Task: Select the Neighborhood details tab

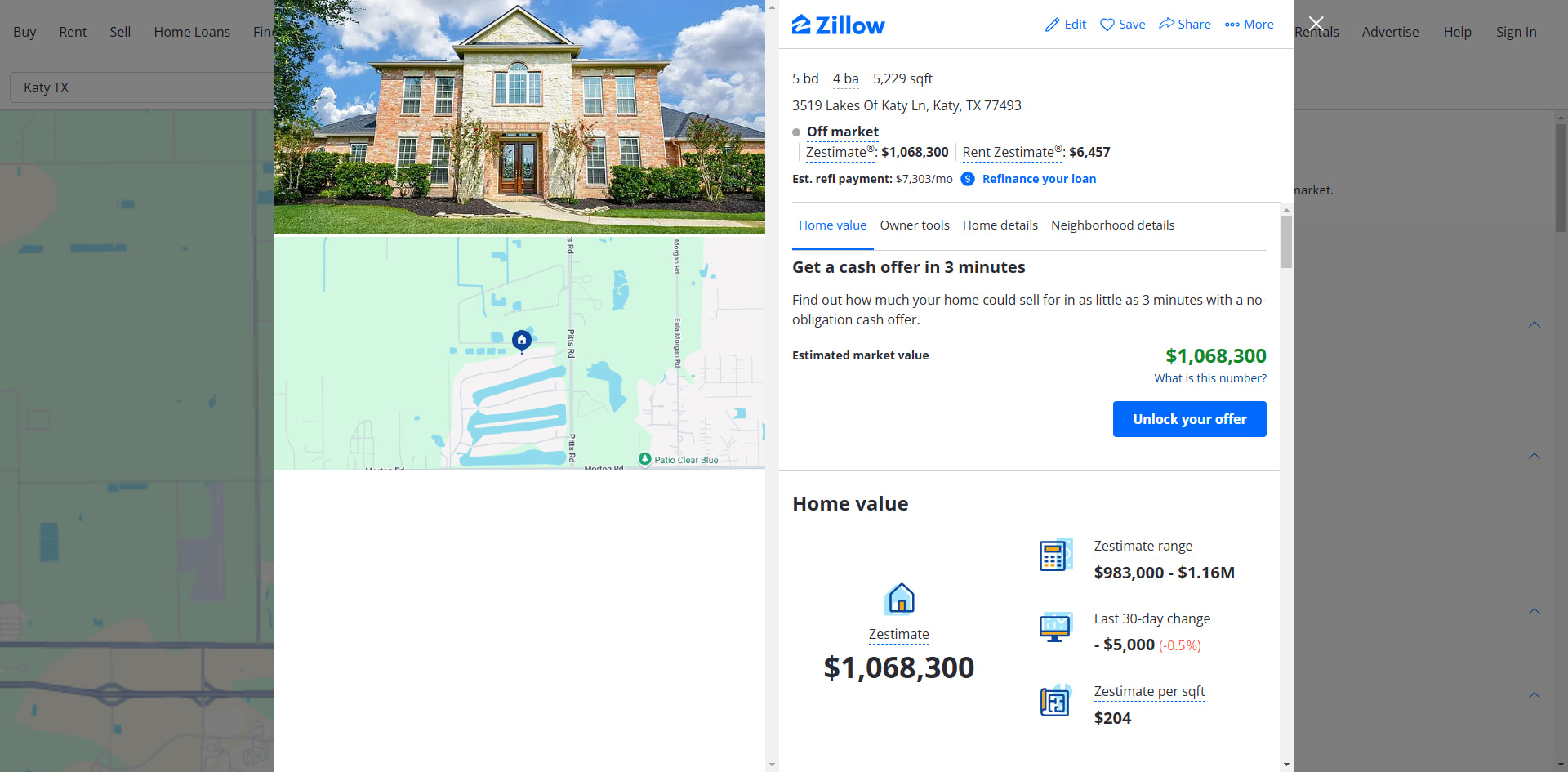Action: click(x=1112, y=225)
